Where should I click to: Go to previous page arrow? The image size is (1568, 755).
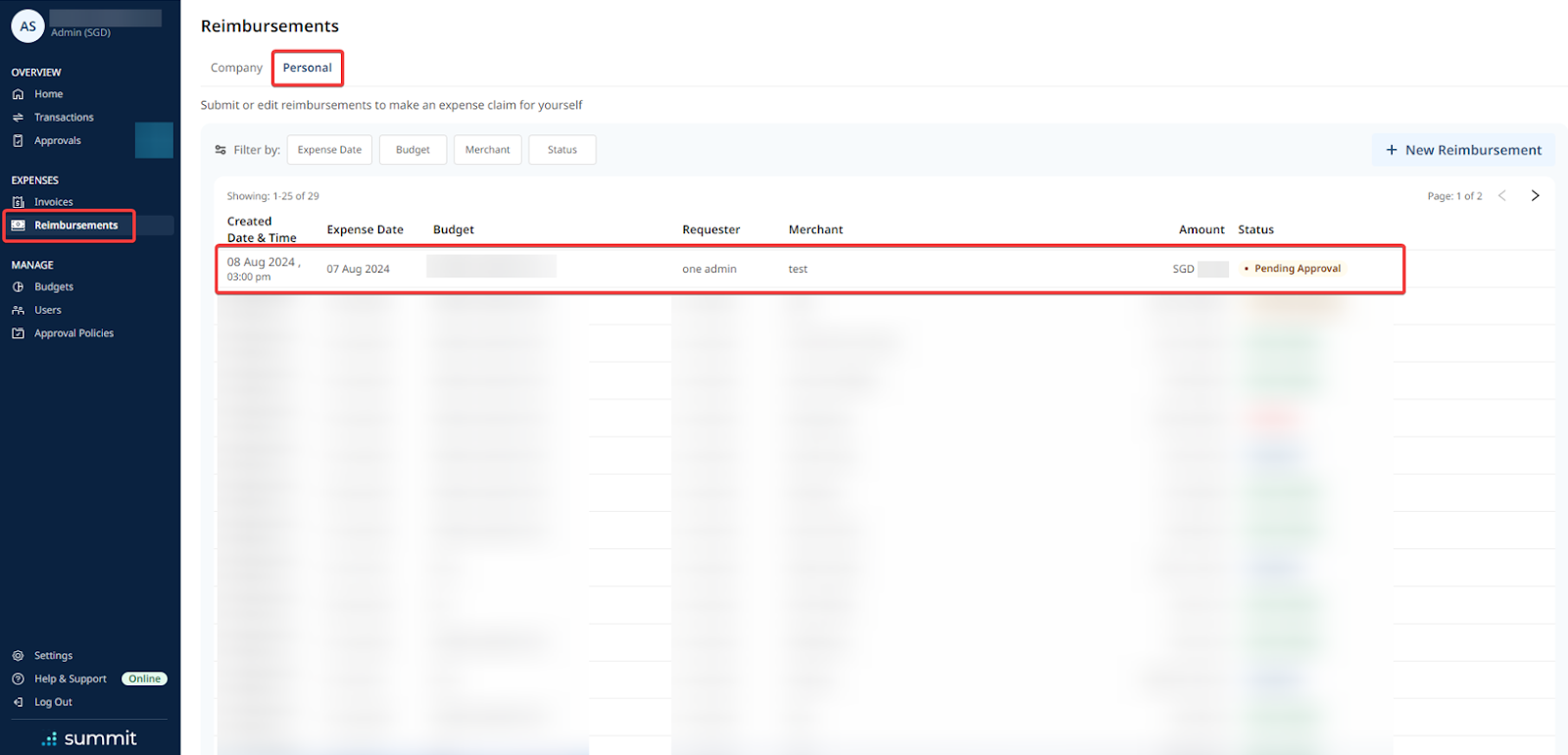1502,196
